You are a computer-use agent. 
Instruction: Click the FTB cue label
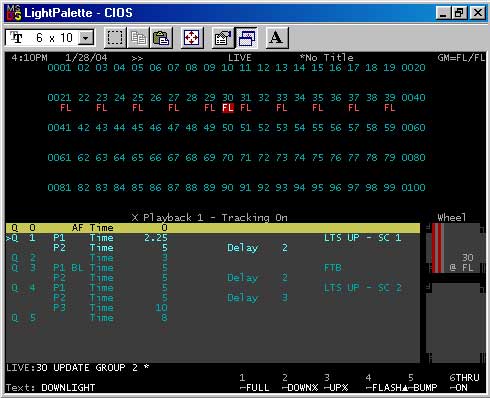tap(333, 268)
